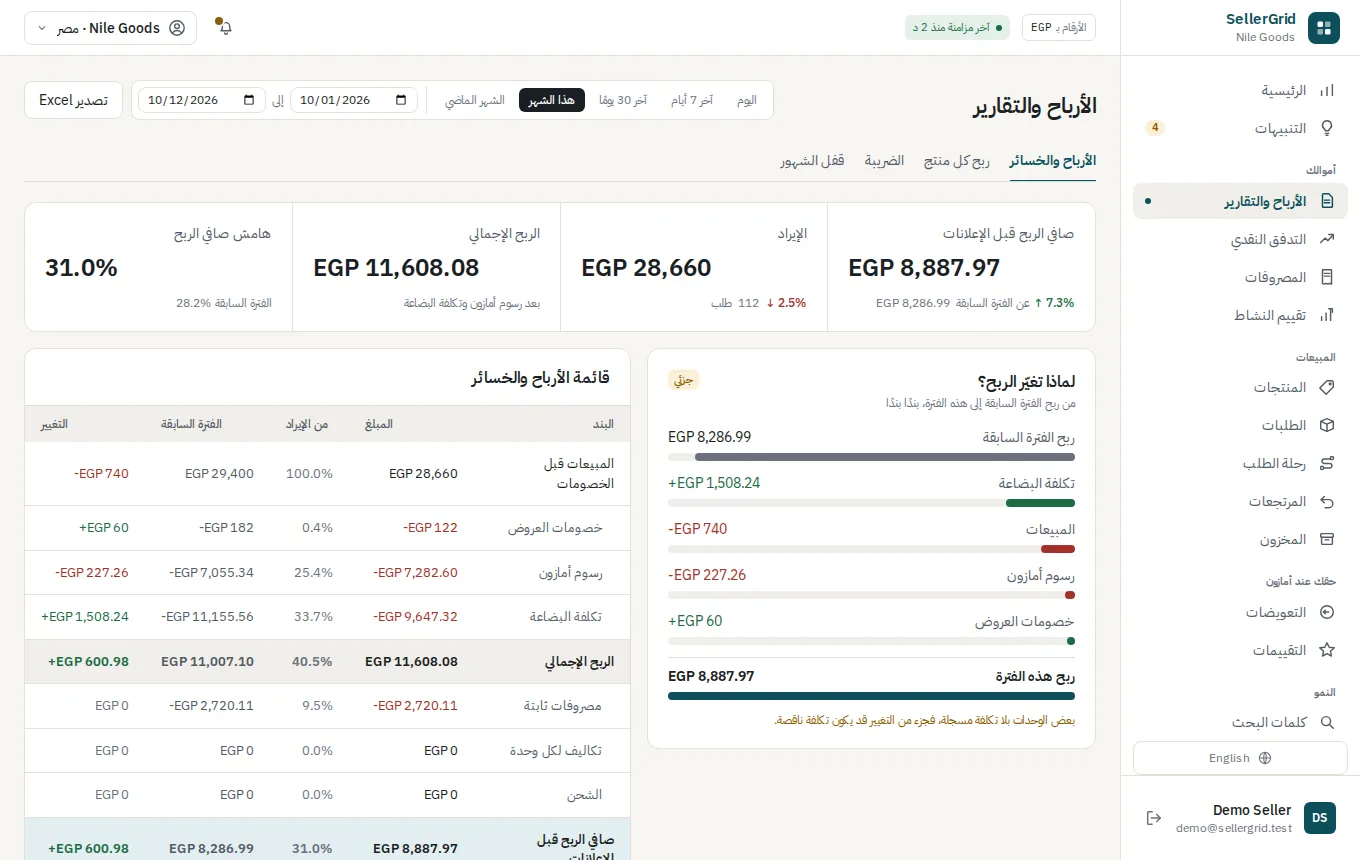Screen dimensions: 1360x860
Task: Click the return arrow icon beside المرتجعات
Action: pos(1327,501)
